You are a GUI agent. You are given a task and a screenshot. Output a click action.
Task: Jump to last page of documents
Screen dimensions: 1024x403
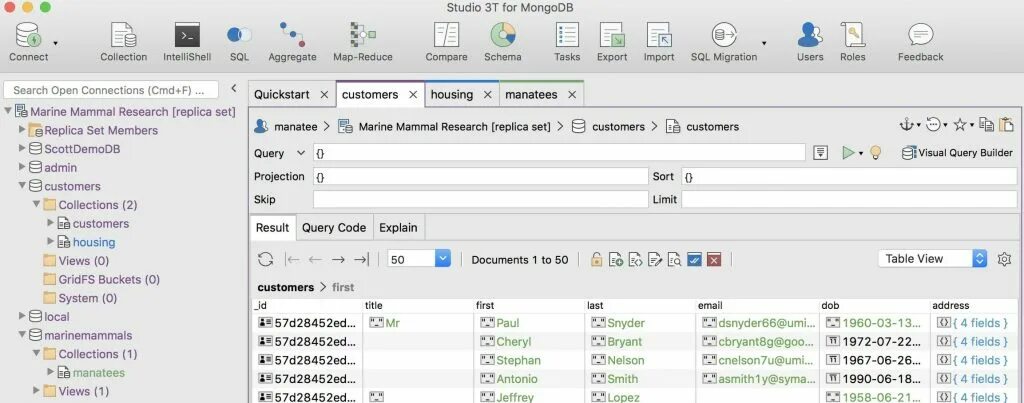[x=361, y=260]
